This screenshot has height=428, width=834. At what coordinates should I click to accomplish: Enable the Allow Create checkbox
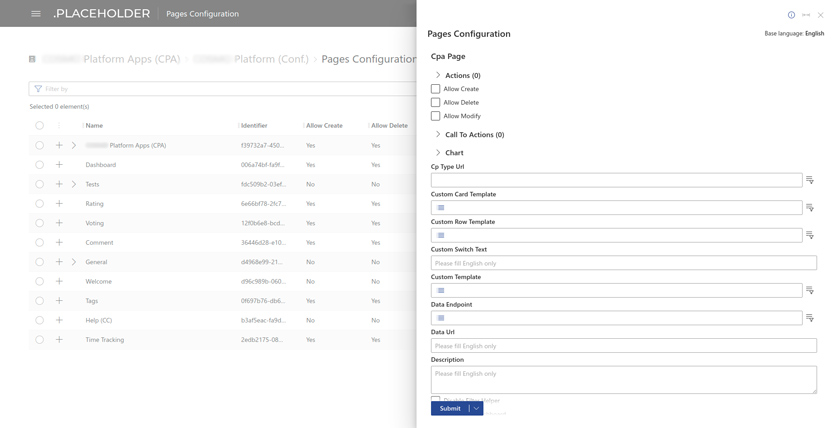click(x=435, y=89)
